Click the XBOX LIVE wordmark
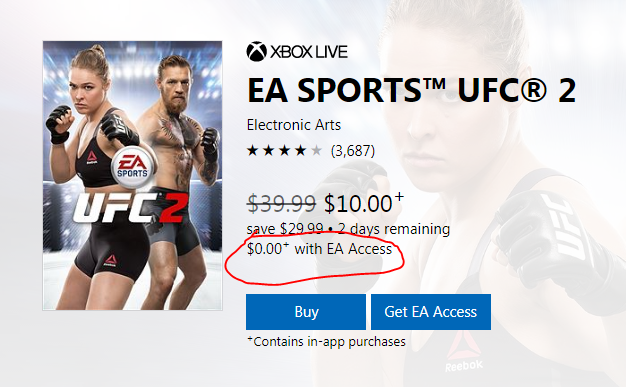 (309, 52)
